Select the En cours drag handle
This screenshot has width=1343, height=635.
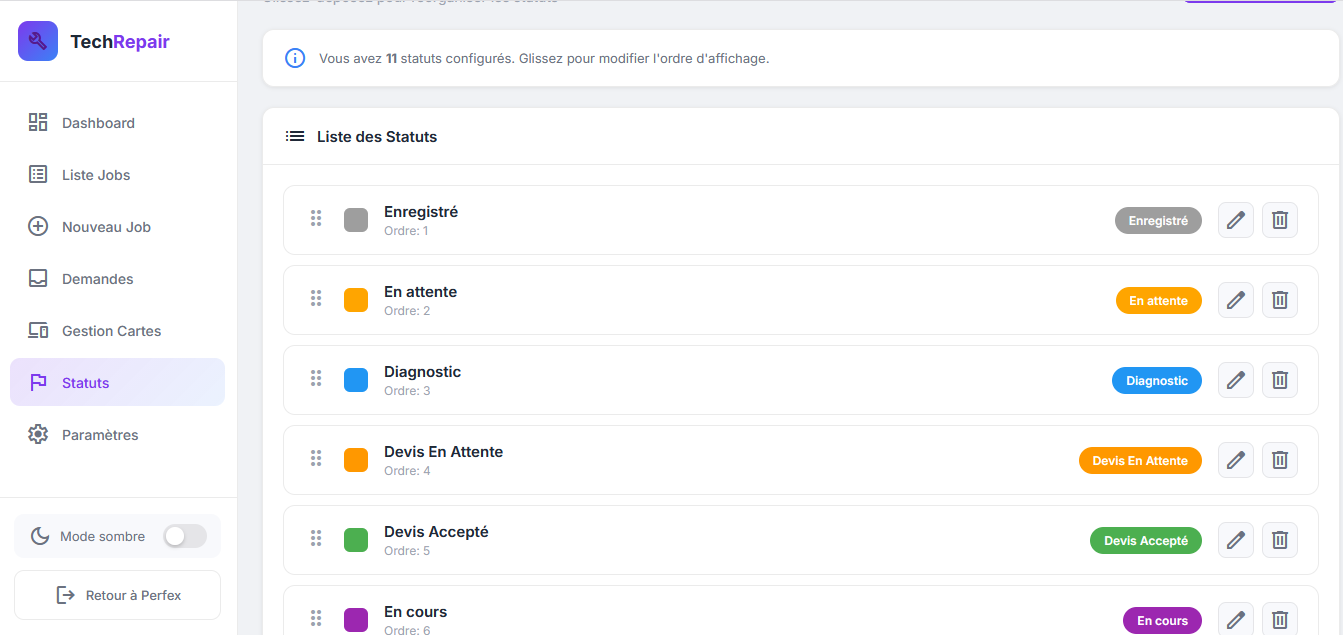316,618
